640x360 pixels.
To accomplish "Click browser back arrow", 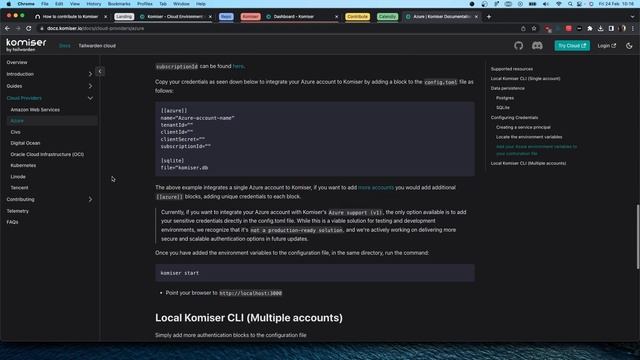I will coord(7,29).
